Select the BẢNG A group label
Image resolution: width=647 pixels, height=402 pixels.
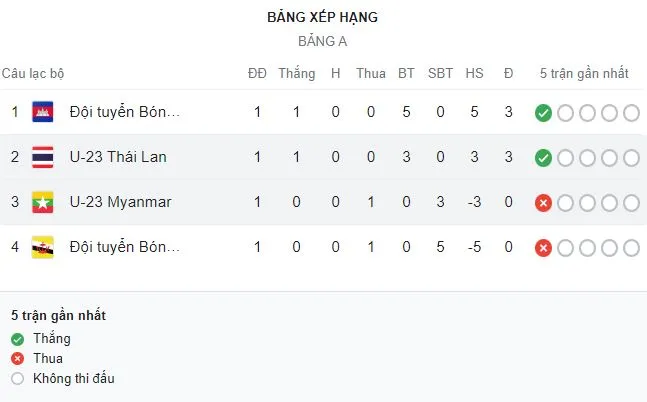coord(323,42)
